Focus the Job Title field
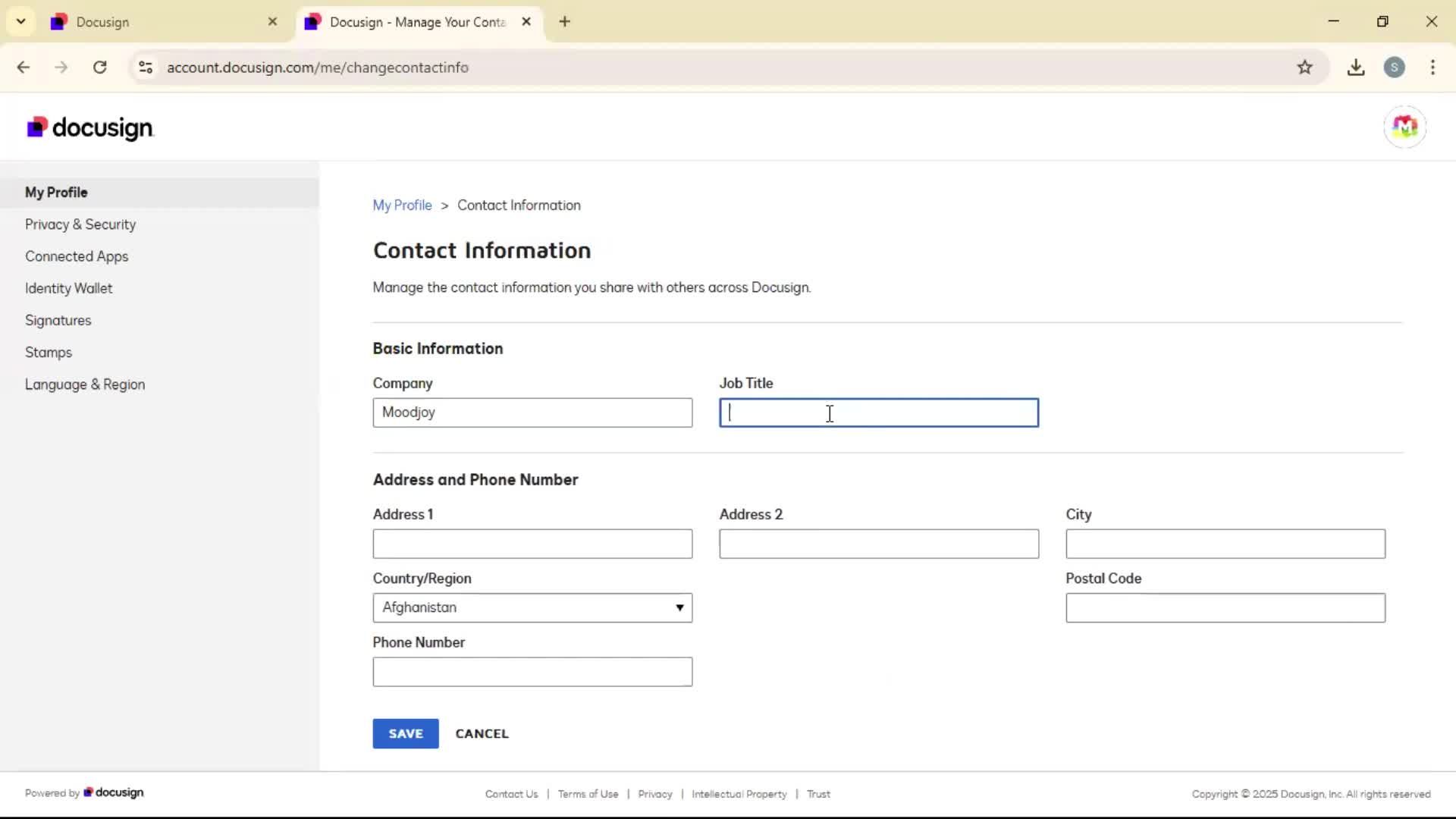 point(879,413)
